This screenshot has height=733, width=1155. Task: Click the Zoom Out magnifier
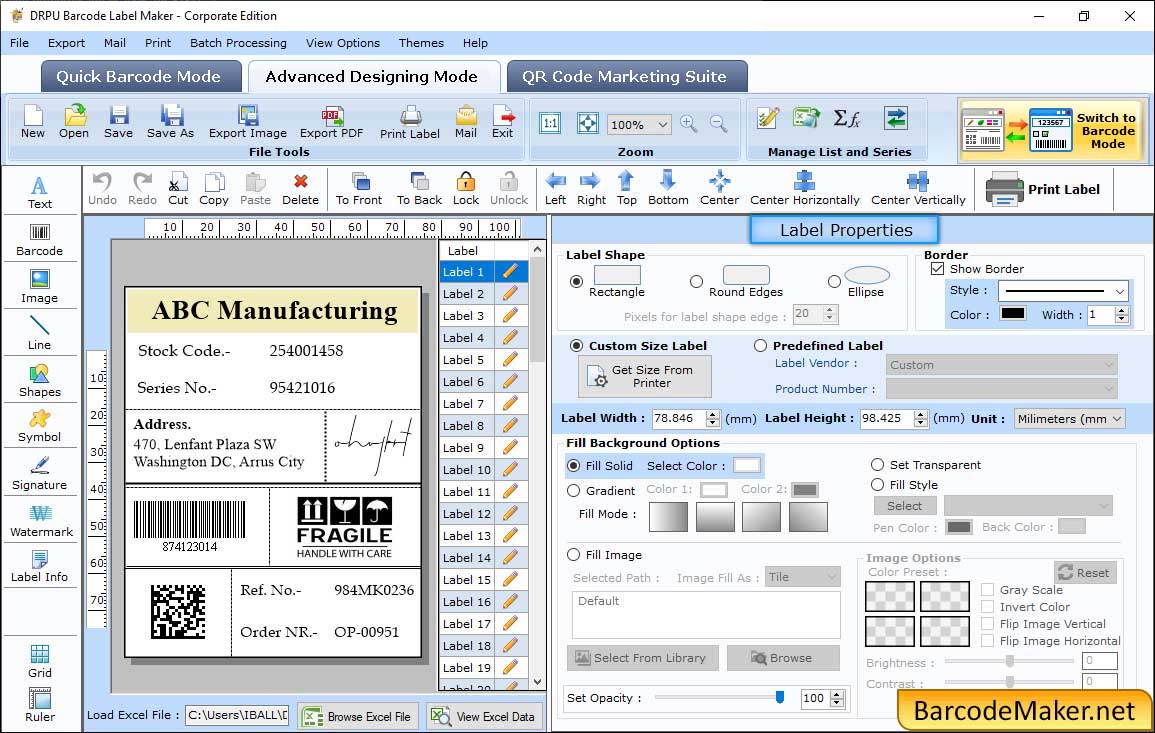click(x=719, y=124)
